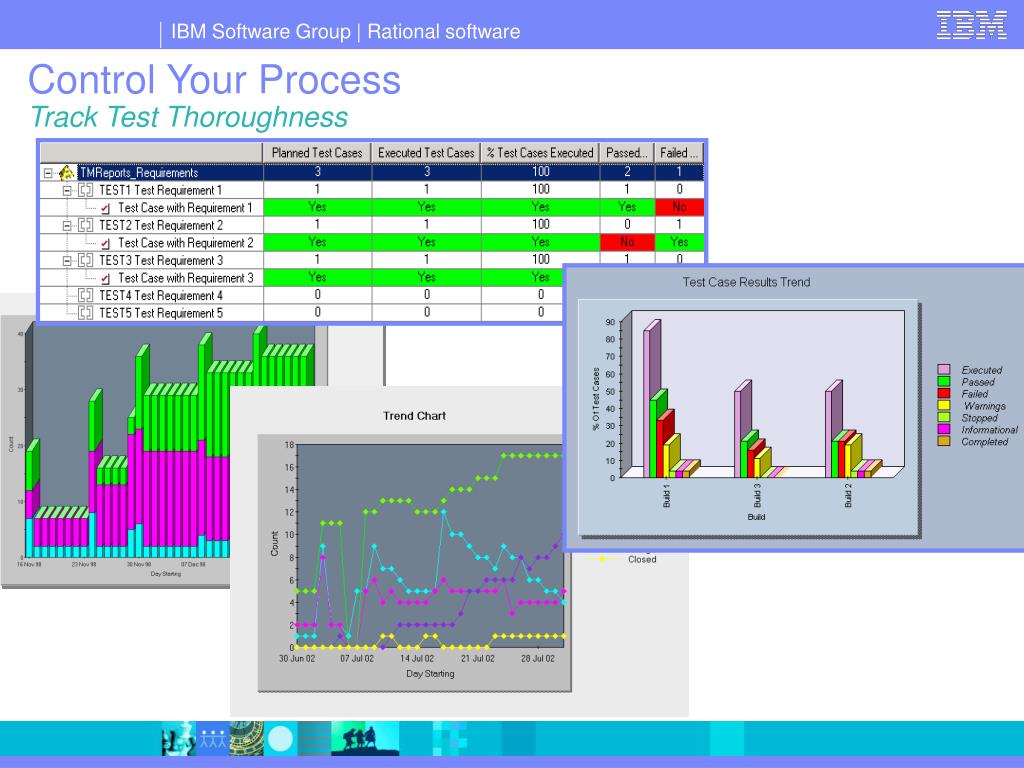Collapse TEST2 Test Requirement 2 node

tap(67, 226)
